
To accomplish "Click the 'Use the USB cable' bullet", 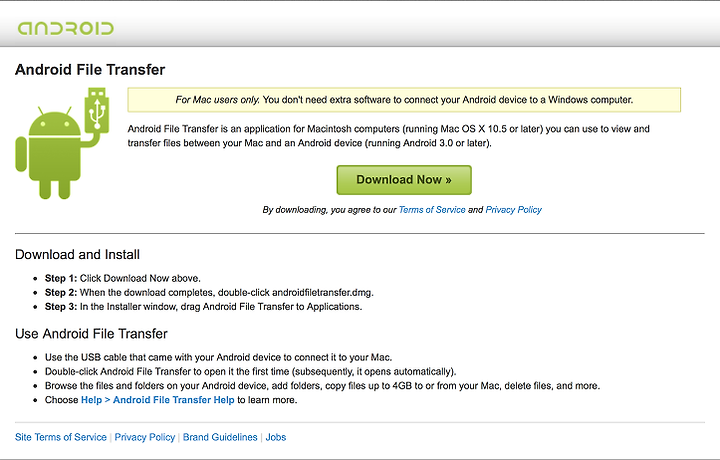I will pos(218,357).
